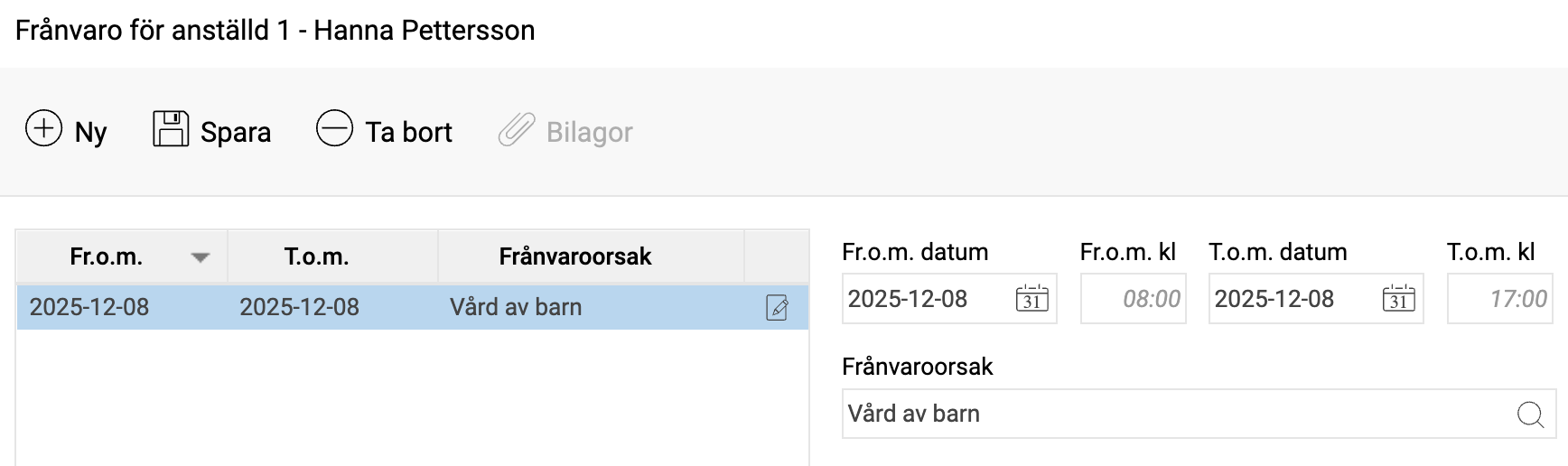
Task: Click the Frånvaroorsak text field
Action: [1174, 415]
